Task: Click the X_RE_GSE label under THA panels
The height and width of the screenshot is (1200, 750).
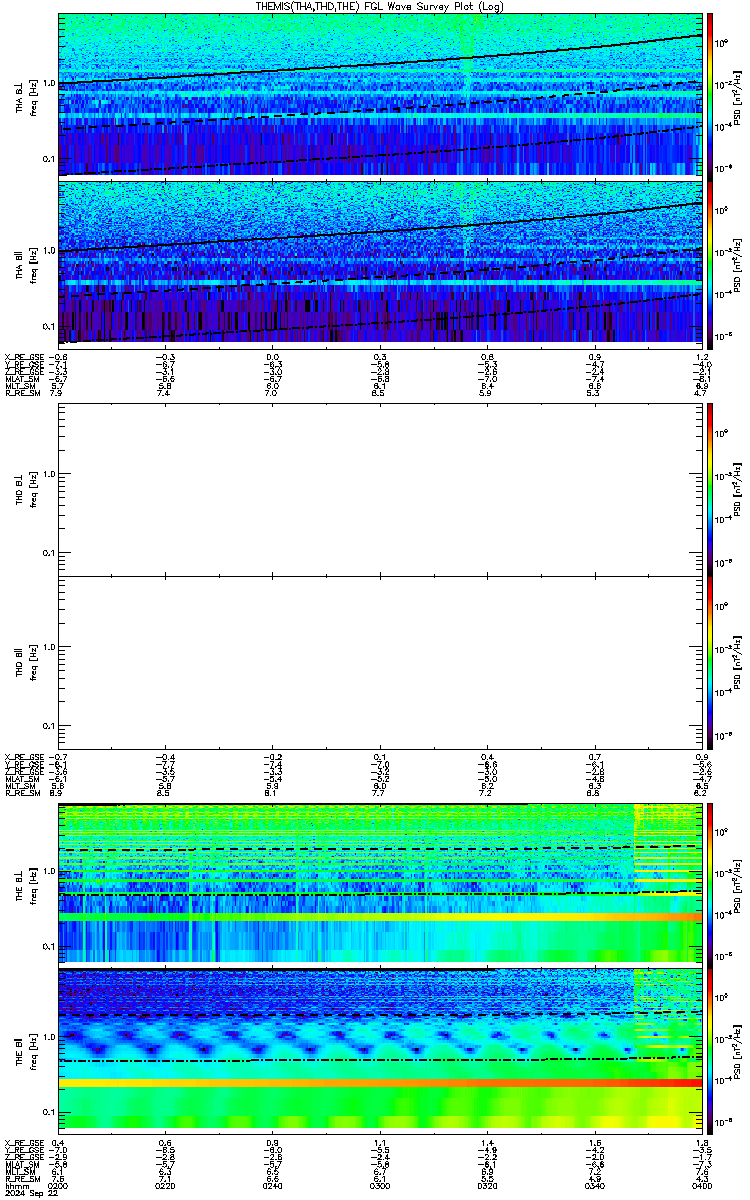Action: tap(24, 357)
